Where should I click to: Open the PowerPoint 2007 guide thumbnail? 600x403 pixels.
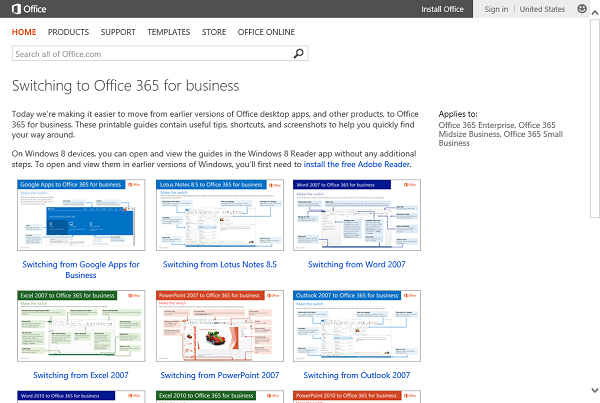click(x=219, y=326)
